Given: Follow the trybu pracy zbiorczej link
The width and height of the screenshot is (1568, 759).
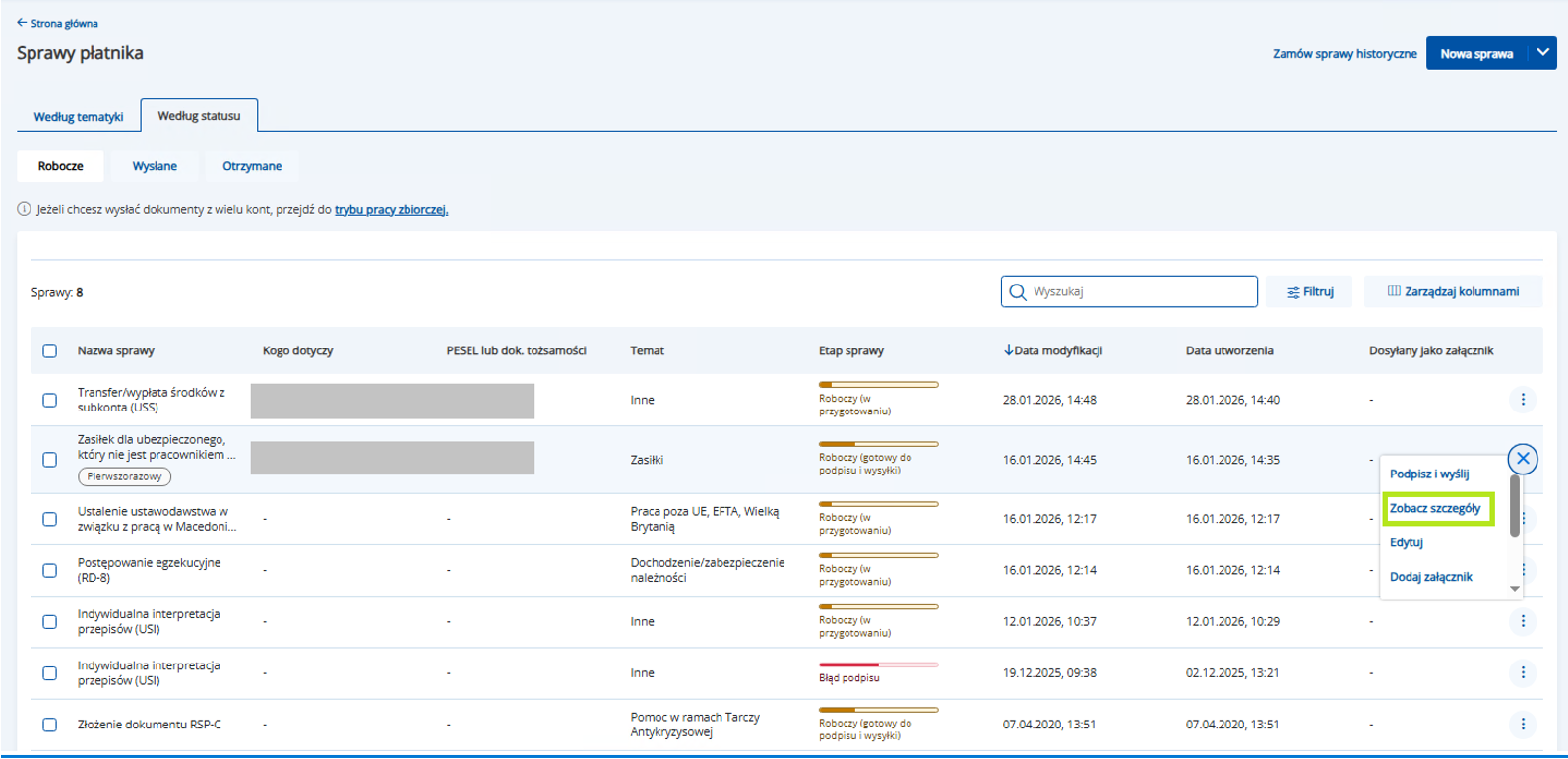Looking at the screenshot, I should (x=391, y=210).
